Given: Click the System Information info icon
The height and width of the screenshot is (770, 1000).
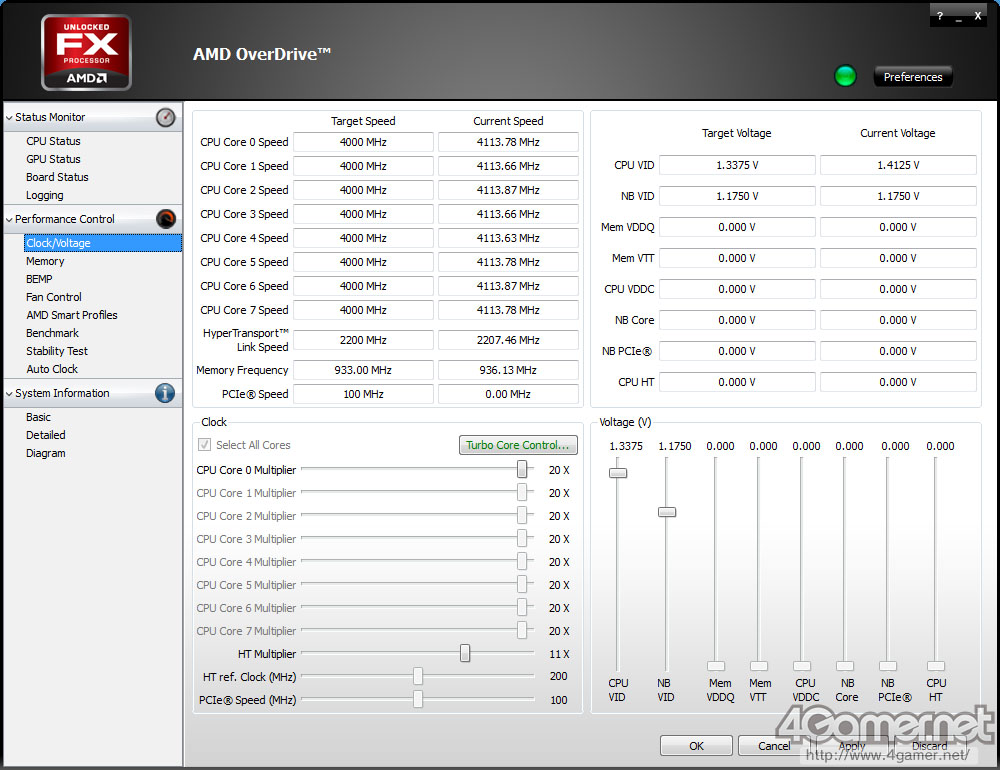Looking at the screenshot, I should click(165, 393).
